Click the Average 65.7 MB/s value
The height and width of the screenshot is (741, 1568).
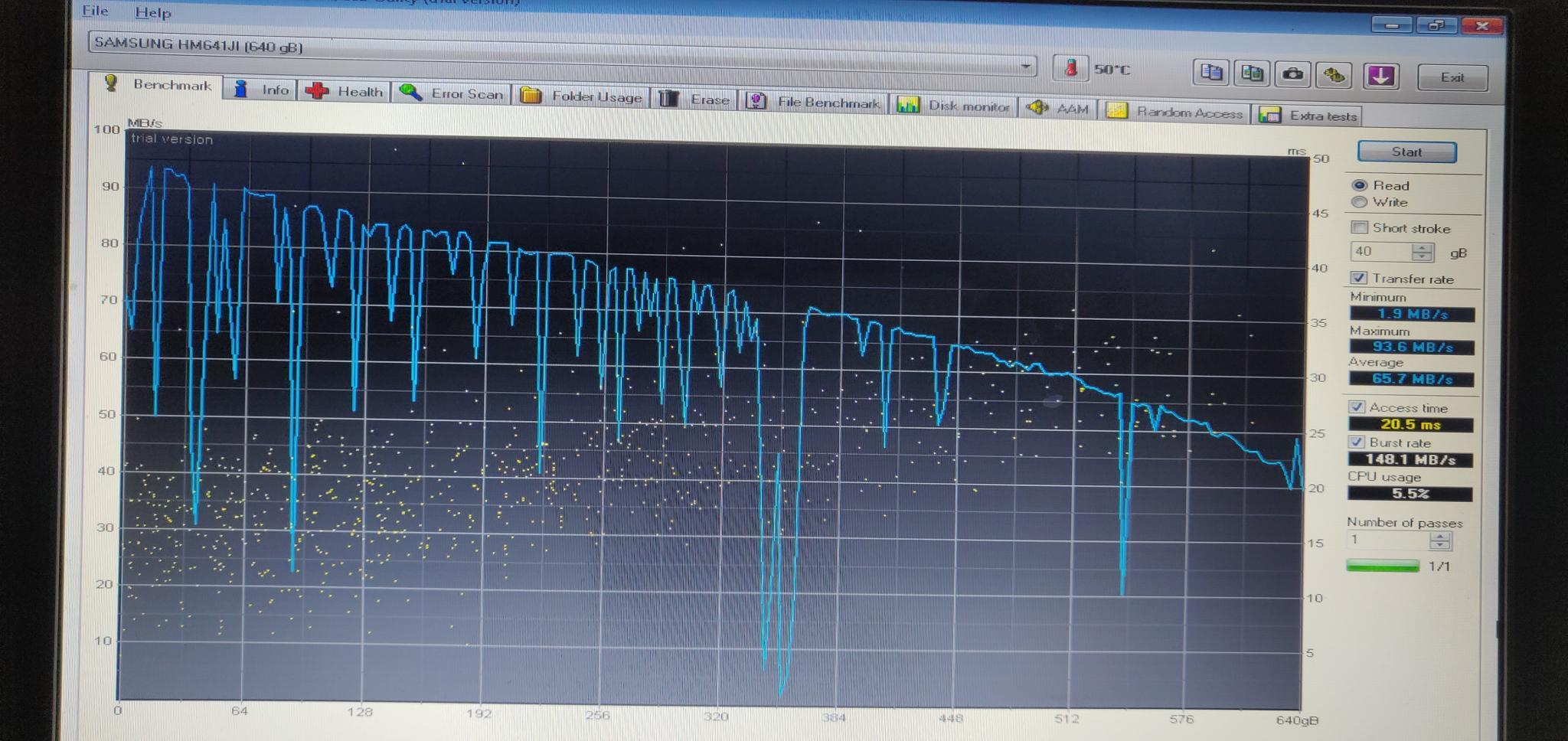click(1412, 379)
